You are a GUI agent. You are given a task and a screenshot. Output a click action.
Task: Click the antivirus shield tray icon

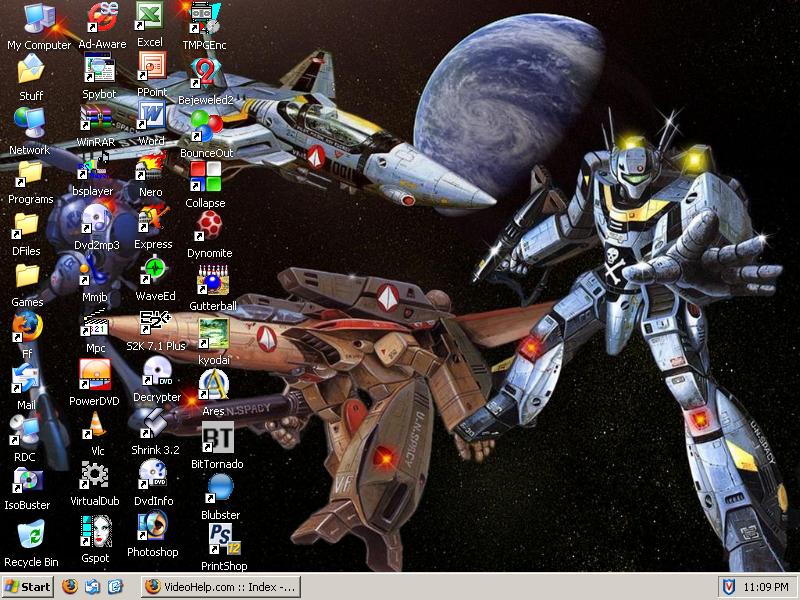point(728,587)
